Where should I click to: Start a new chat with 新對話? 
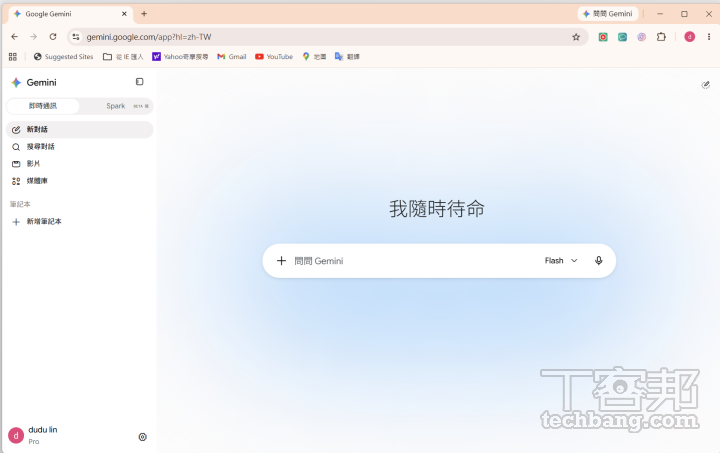click(x=79, y=129)
